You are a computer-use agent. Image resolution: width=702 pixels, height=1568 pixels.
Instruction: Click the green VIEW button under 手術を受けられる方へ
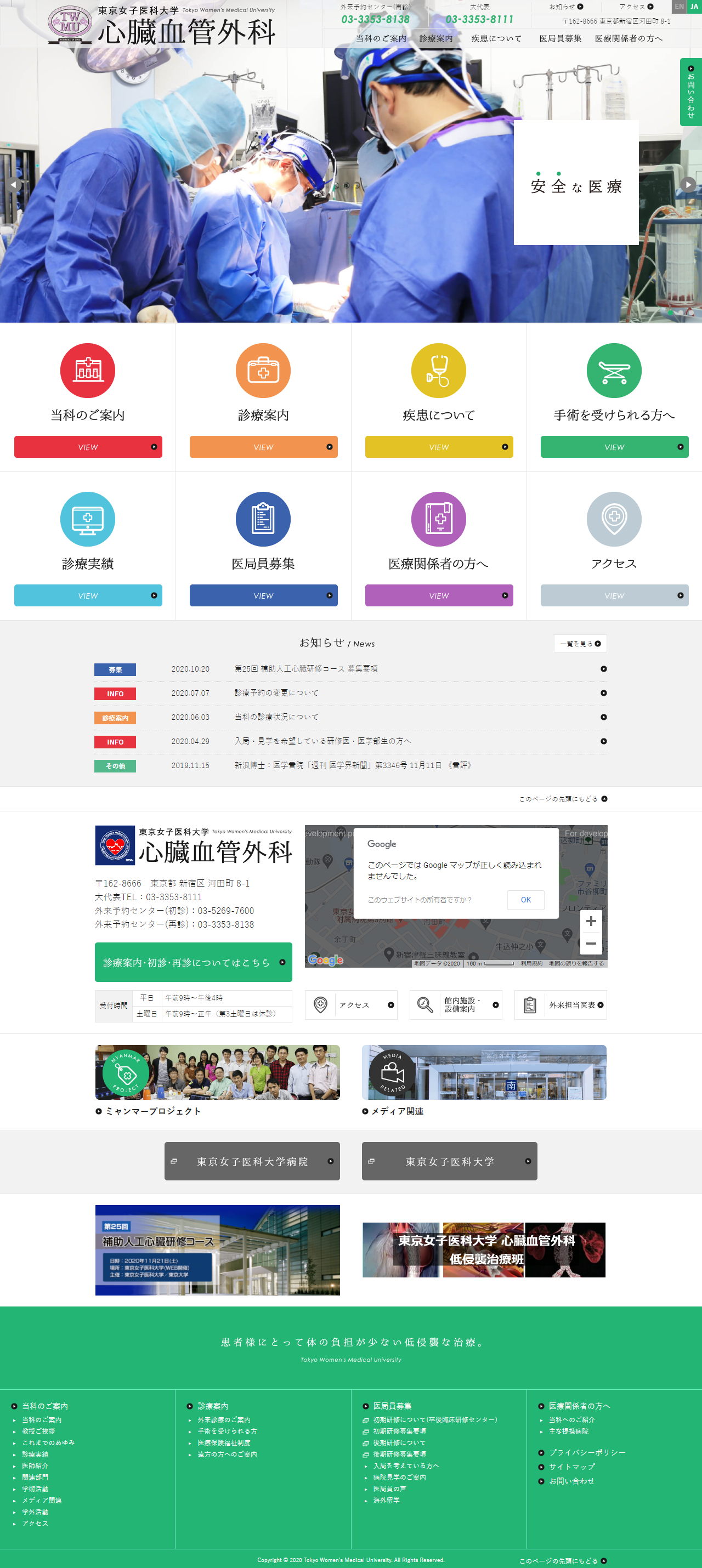614,447
